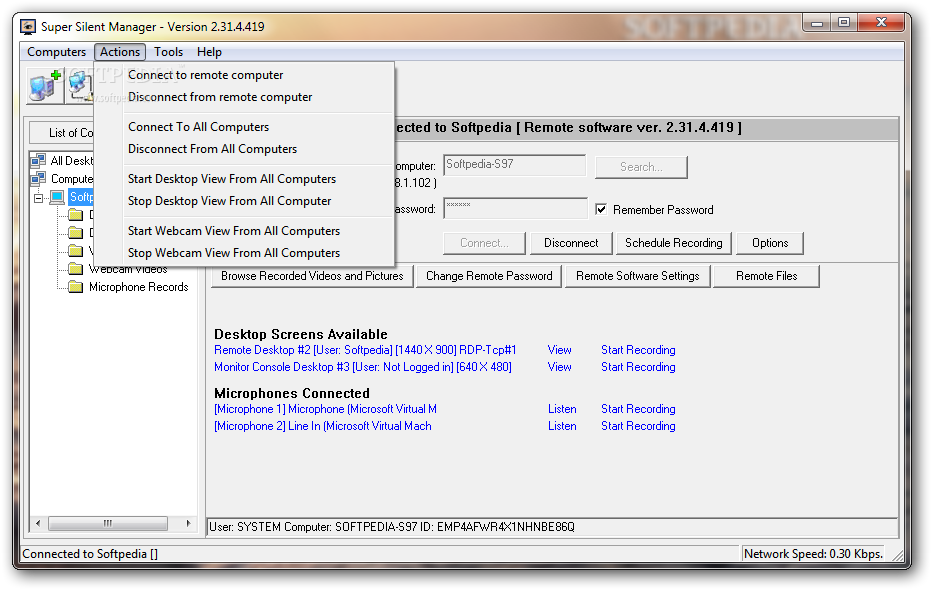Click Network Speed status bar entry
This screenshot has height=590, width=932.
coord(813,554)
